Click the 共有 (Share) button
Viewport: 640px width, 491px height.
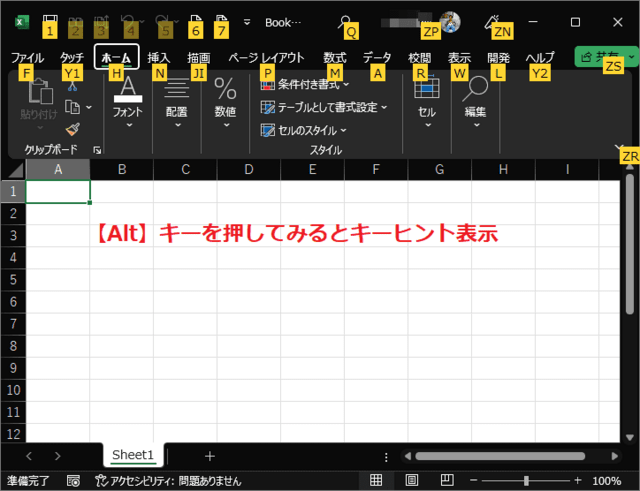(x=599, y=57)
